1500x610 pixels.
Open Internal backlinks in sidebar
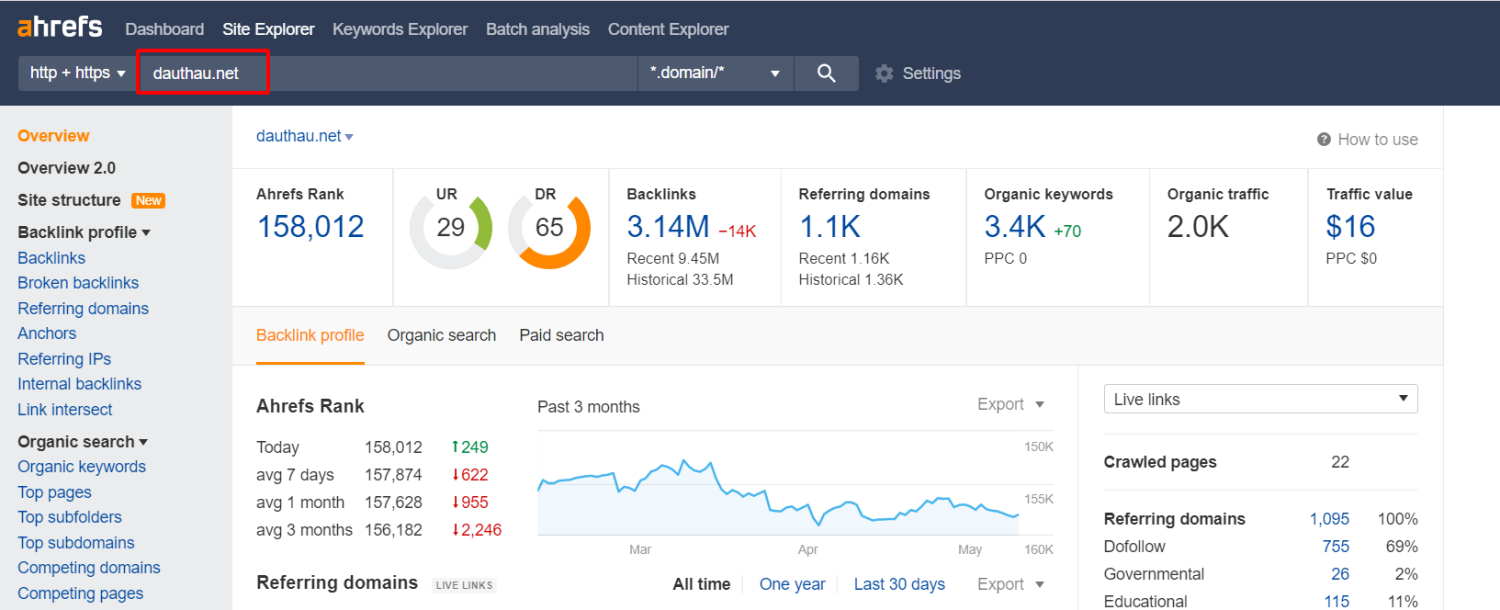[x=80, y=384]
